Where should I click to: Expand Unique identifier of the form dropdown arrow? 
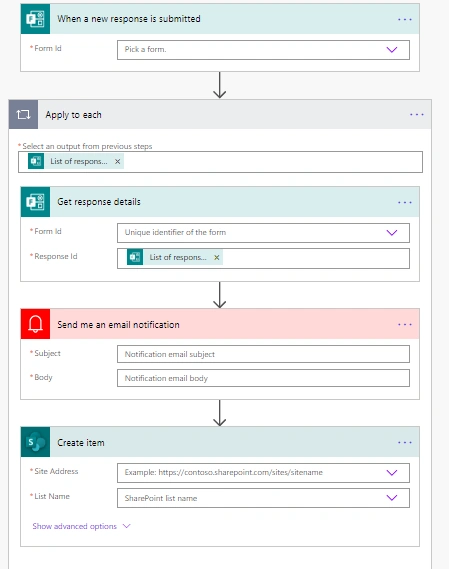pos(392,233)
